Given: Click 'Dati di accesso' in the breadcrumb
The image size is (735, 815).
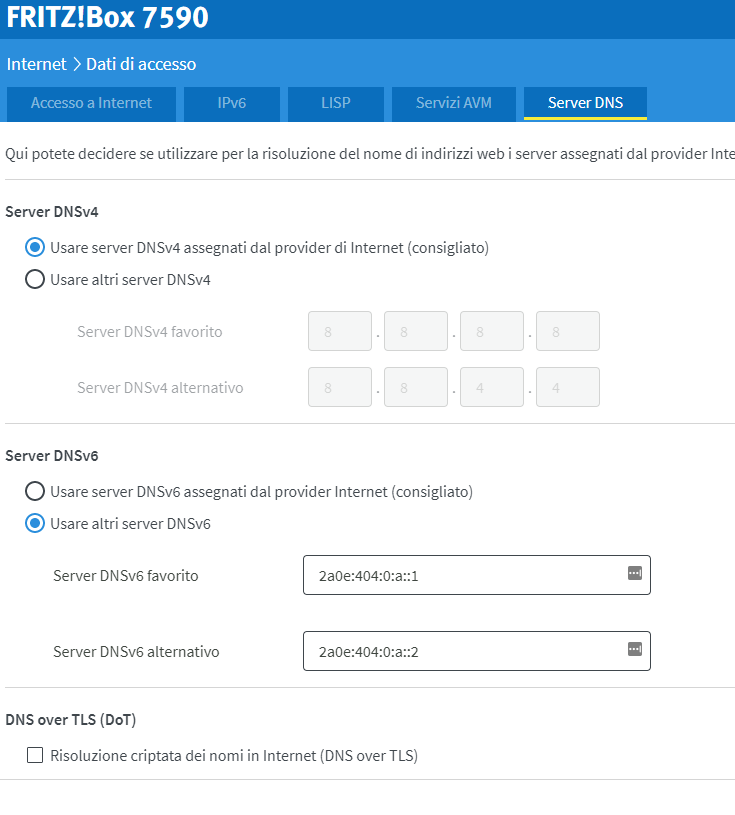Looking at the screenshot, I should [141, 64].
